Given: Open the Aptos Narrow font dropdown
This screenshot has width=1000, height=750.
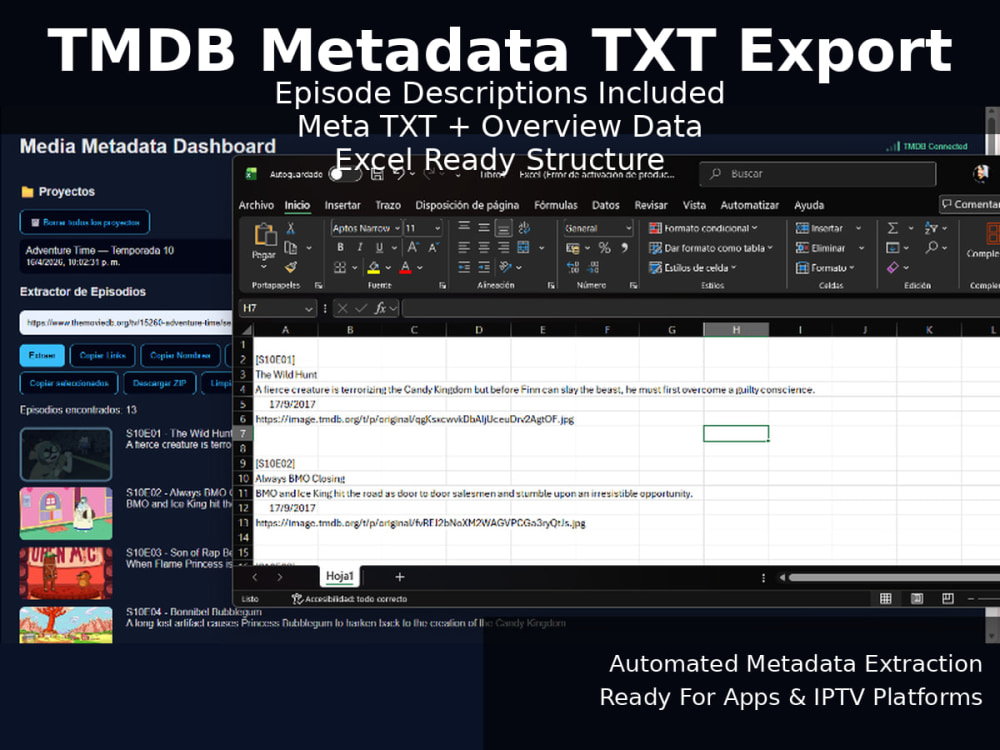Looking at the screenshot, I should [x=397, y=228].
